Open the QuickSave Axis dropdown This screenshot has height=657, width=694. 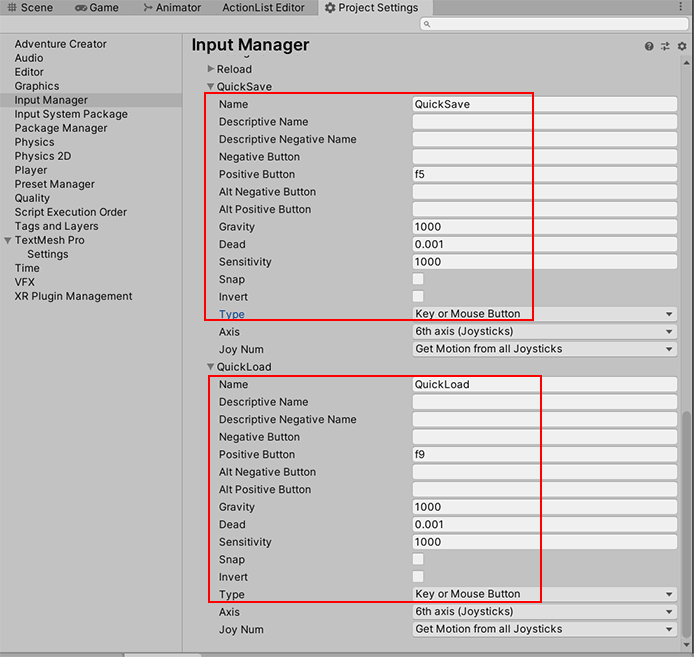pyautogui.click(x=544, y=332)
